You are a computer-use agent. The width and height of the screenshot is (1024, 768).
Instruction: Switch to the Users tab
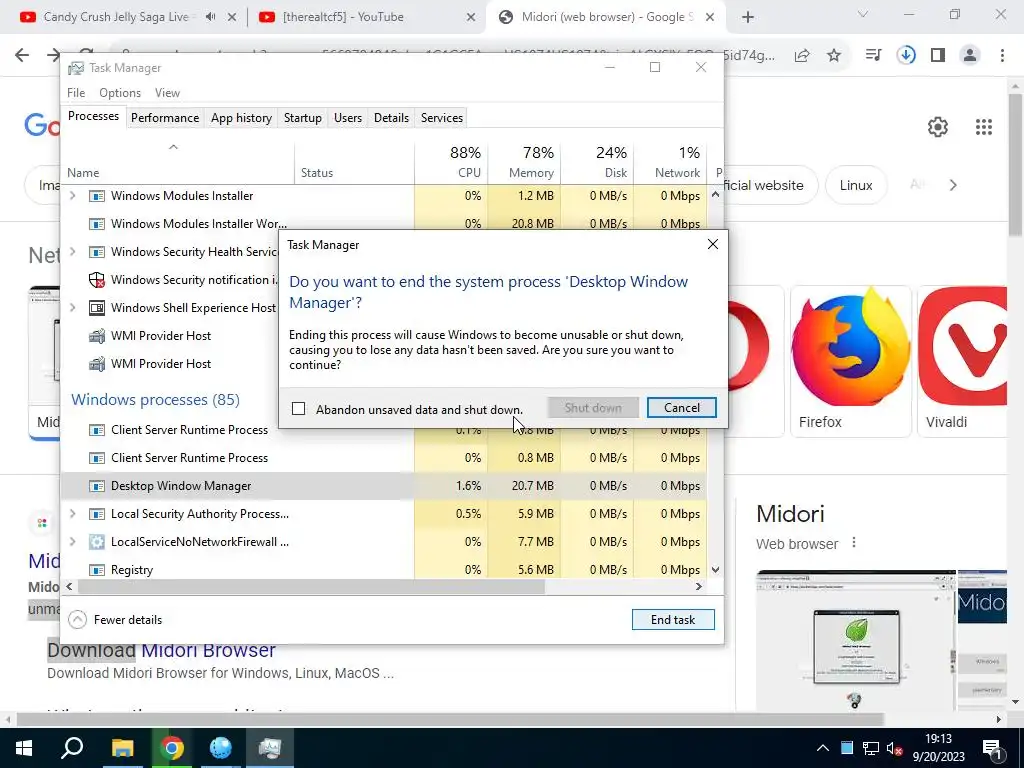click(347, 118)
